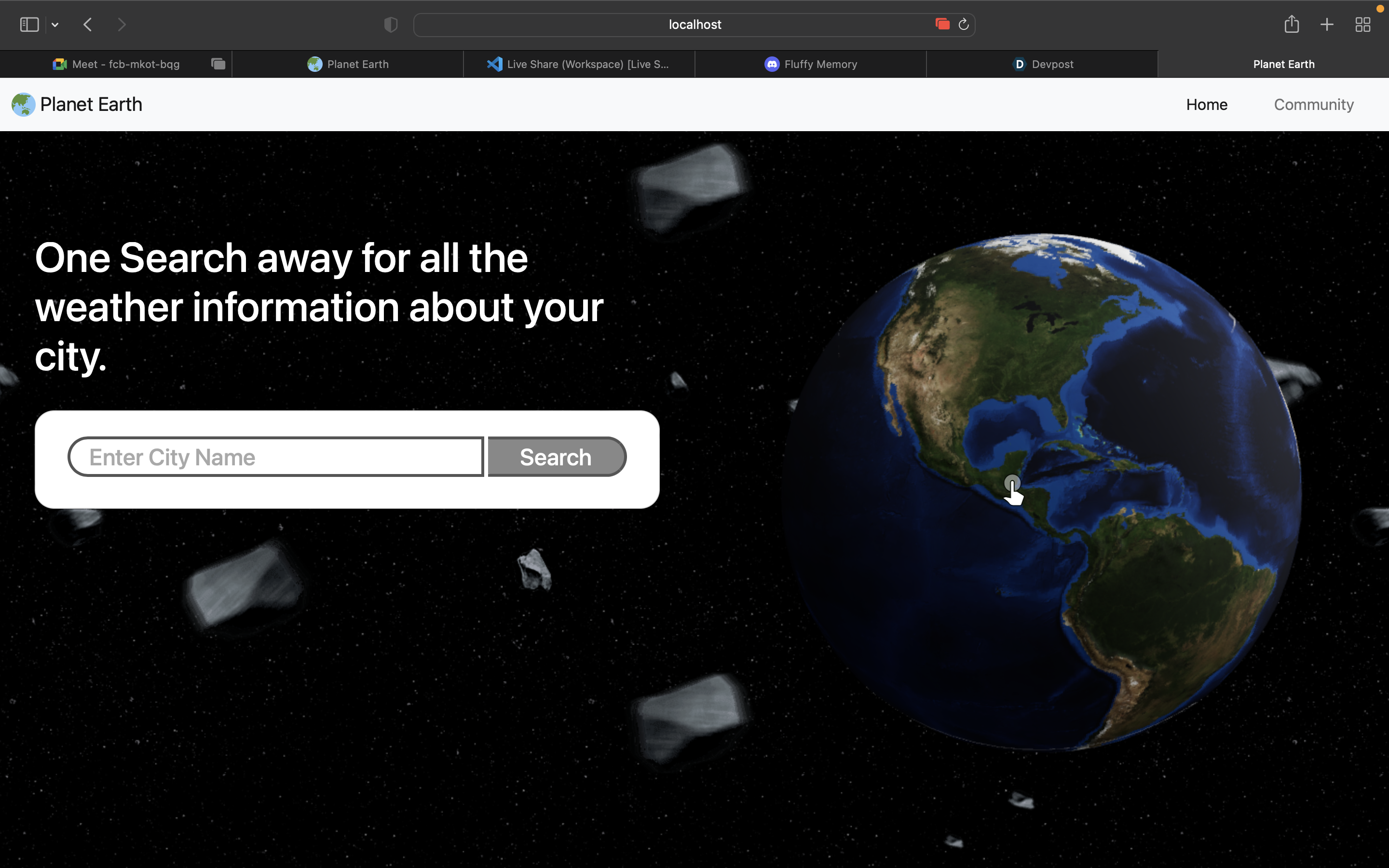Open the Fluffy Memory Discord tab
The height and width of the screenshot is (868, 1389).
coord(810,64)
